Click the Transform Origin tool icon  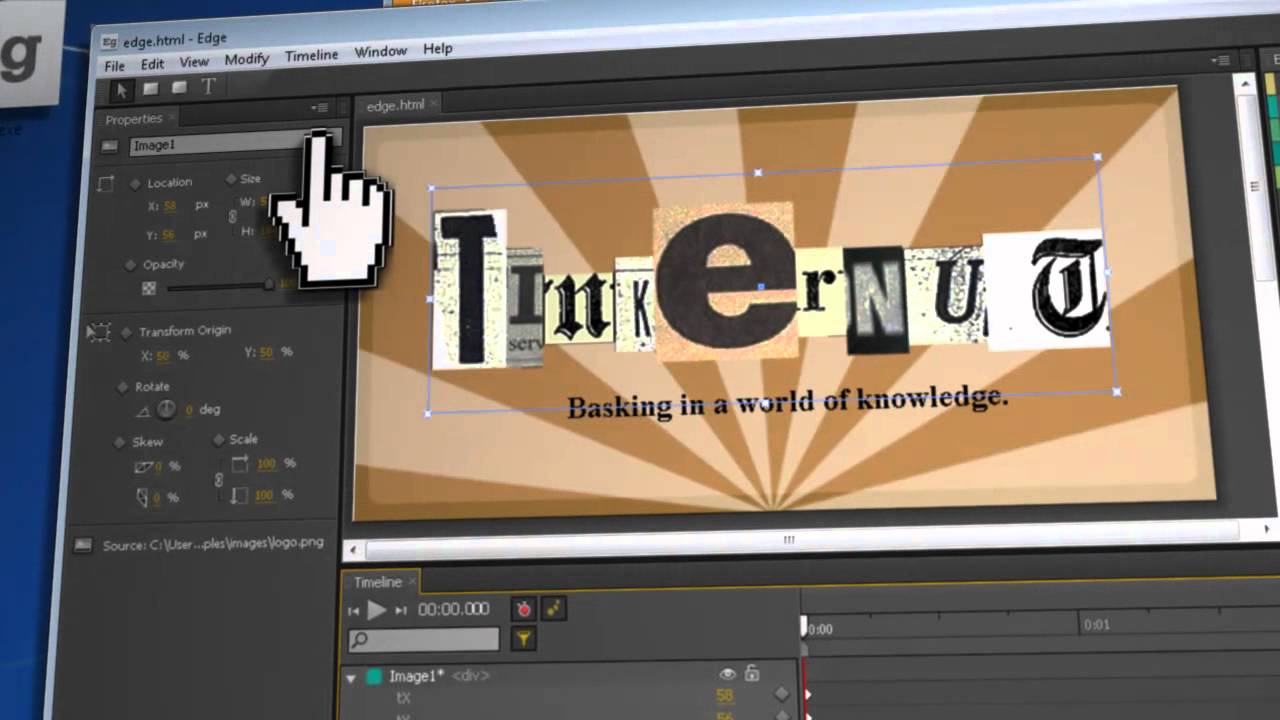pos(99,332)
